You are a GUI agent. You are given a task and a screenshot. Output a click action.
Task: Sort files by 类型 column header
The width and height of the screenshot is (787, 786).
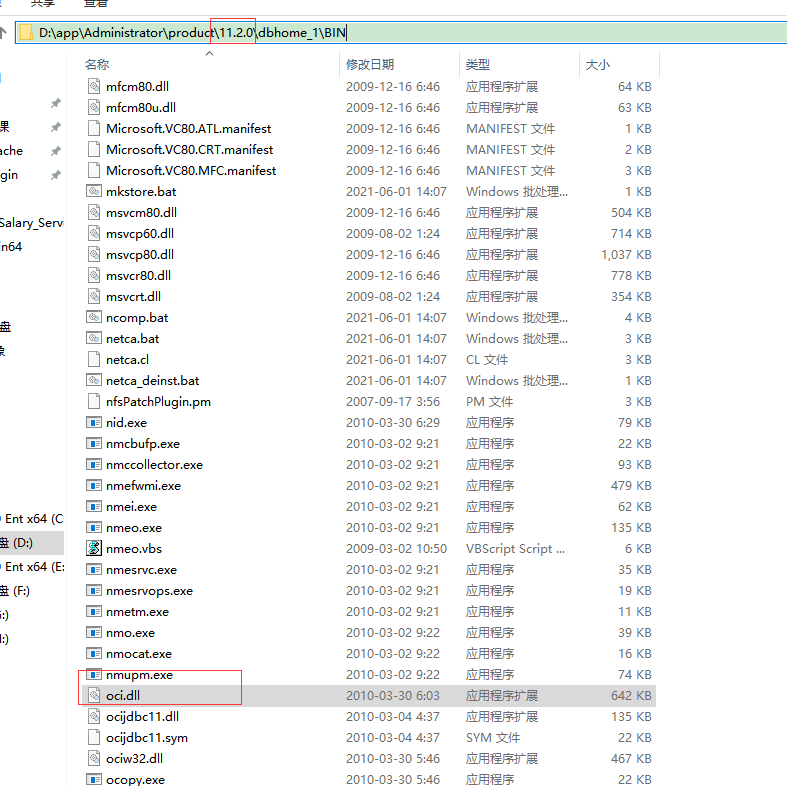point(477,64)
